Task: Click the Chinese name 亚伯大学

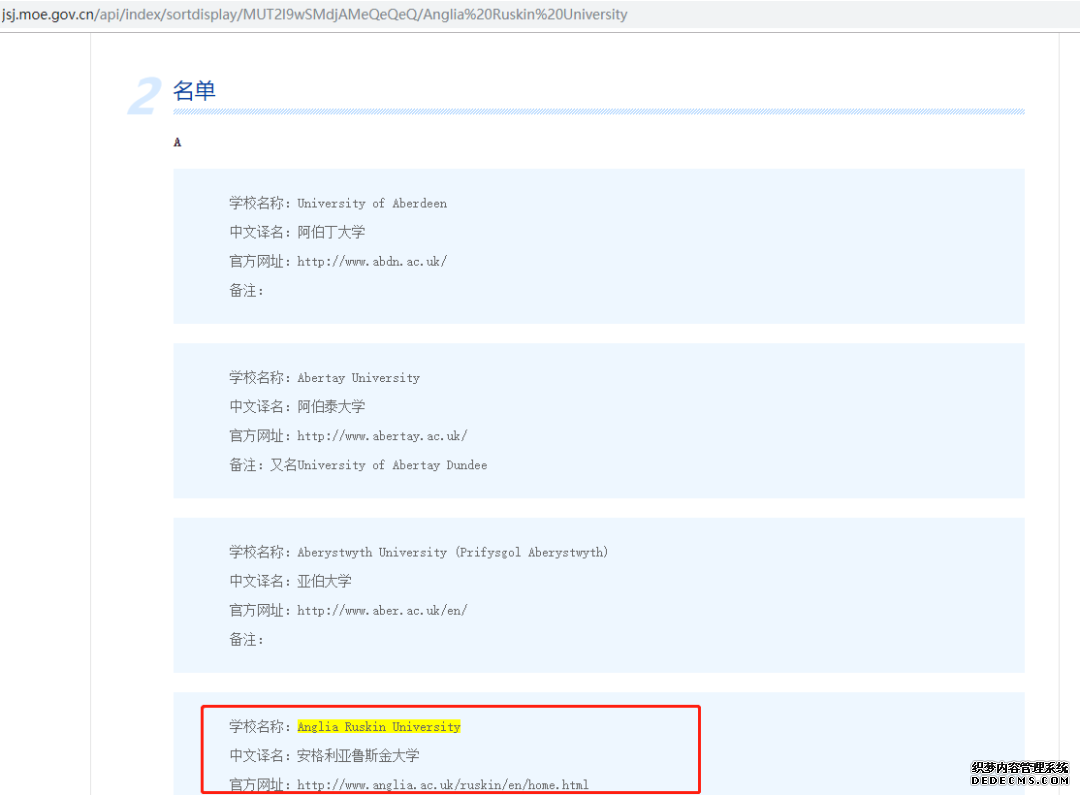Action: click(324, 581)
